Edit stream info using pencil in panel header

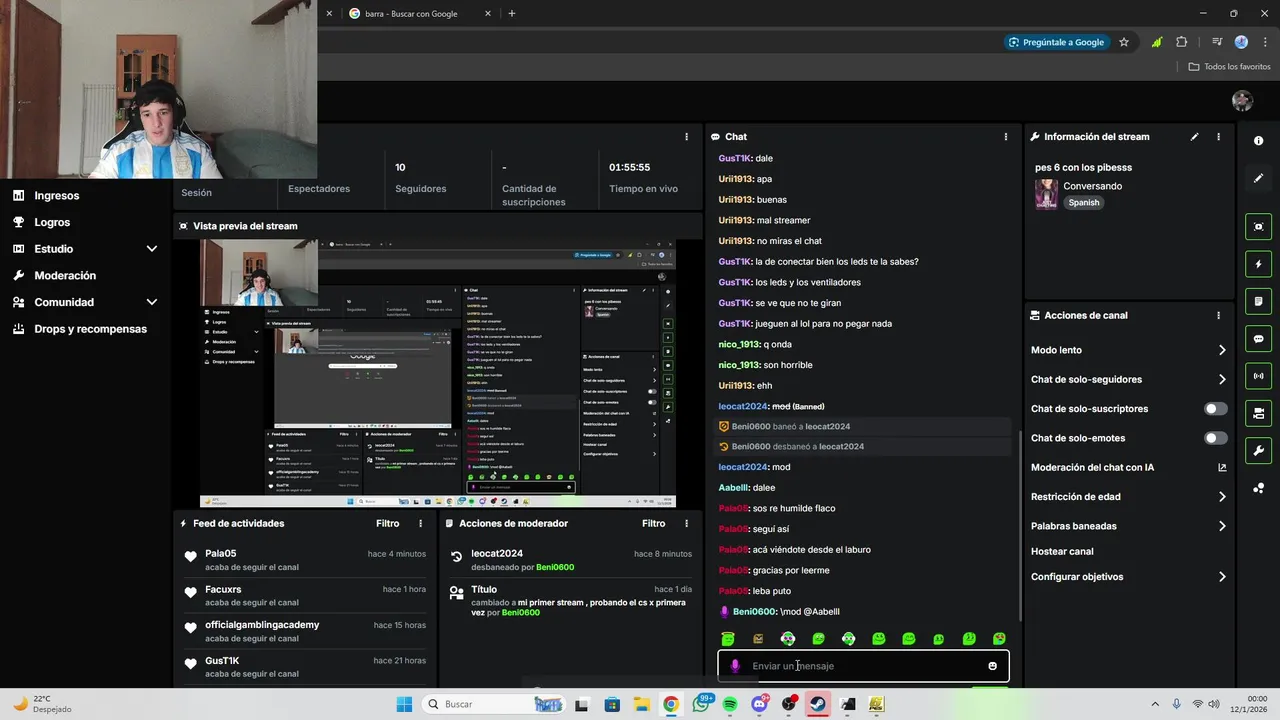coord(1194,137)
